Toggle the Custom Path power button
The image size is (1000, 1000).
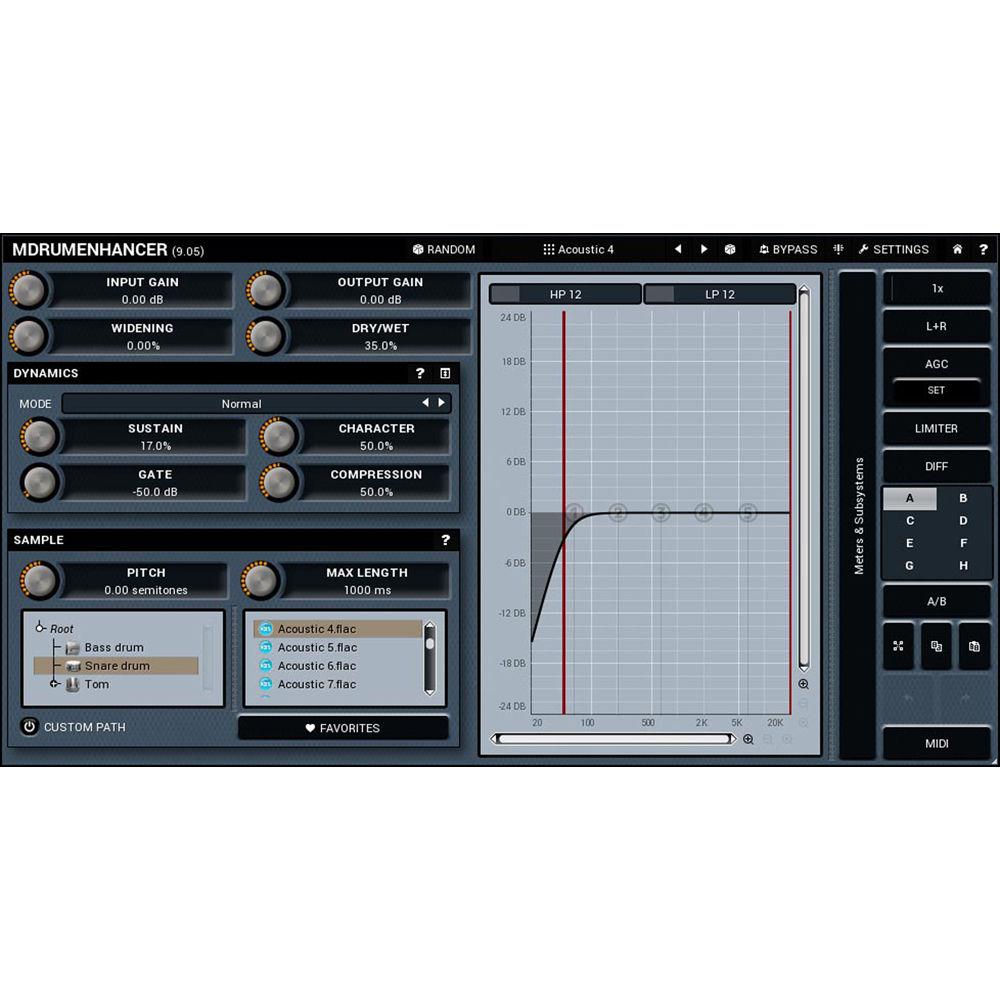click(x=29, y=727)
